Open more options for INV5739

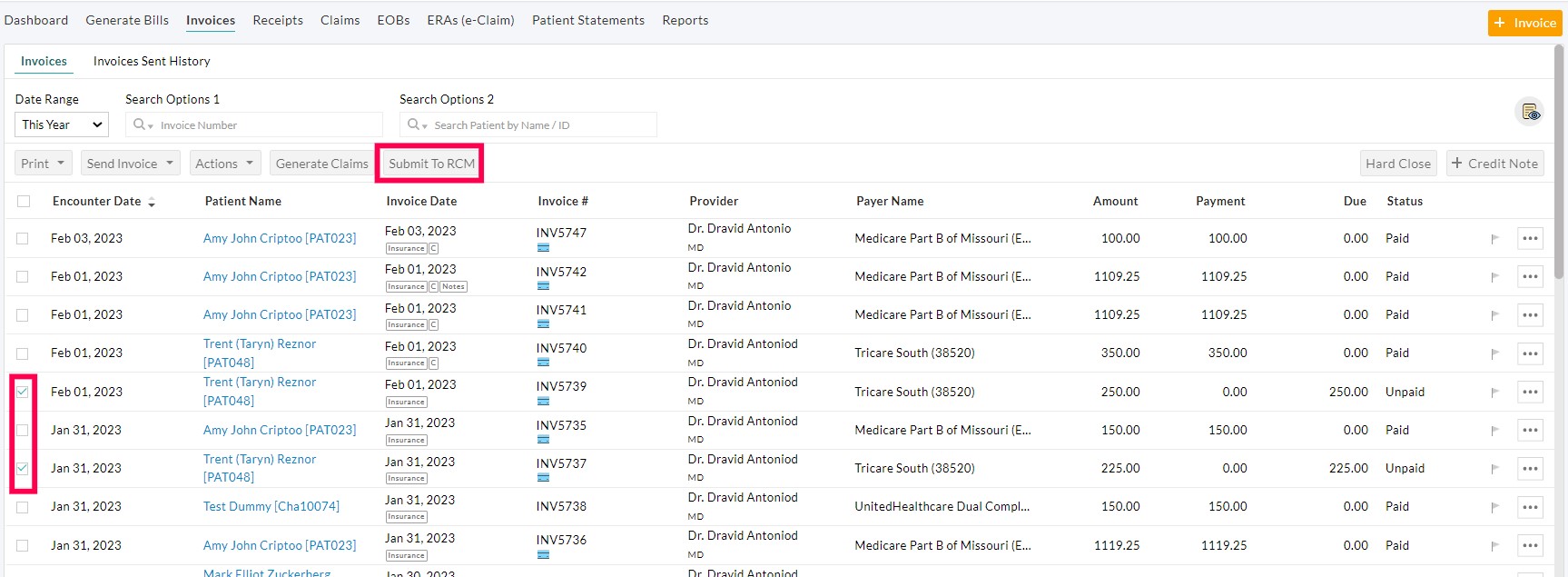tap(1530, 393)
